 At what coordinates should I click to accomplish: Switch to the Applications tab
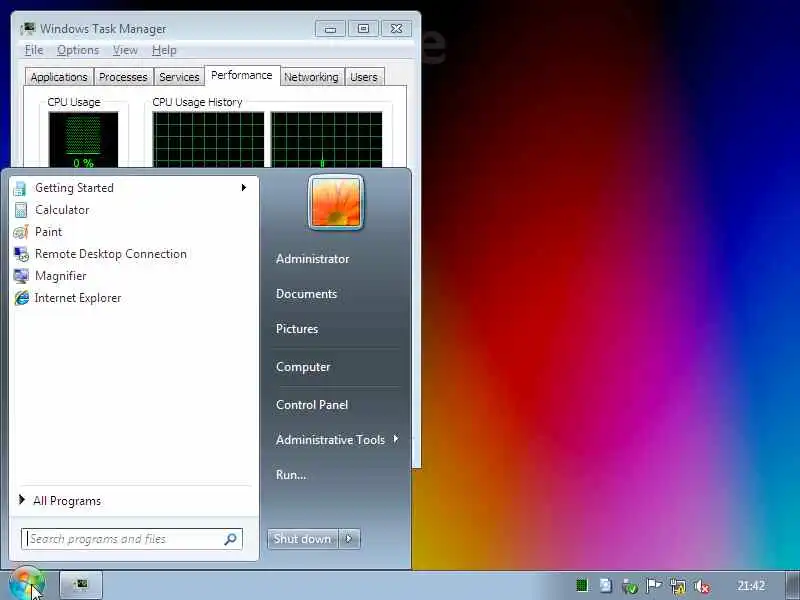click(x=59, y=77)
